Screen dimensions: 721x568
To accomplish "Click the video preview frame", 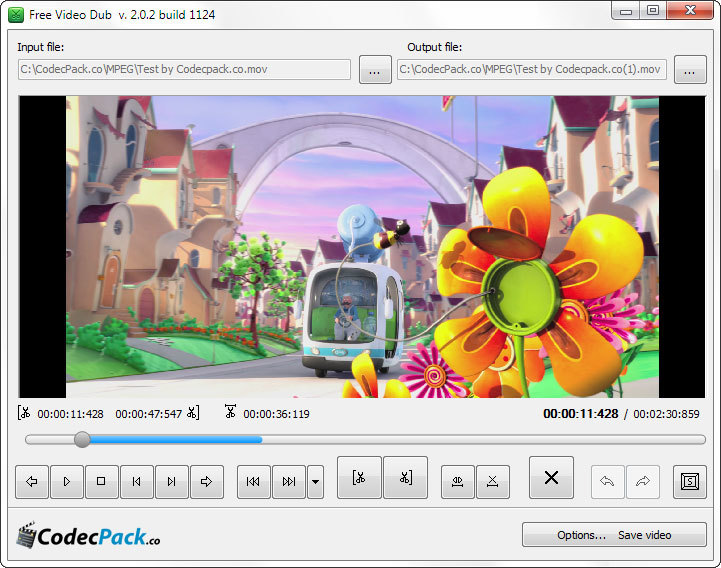I will (x=362, y=247).
